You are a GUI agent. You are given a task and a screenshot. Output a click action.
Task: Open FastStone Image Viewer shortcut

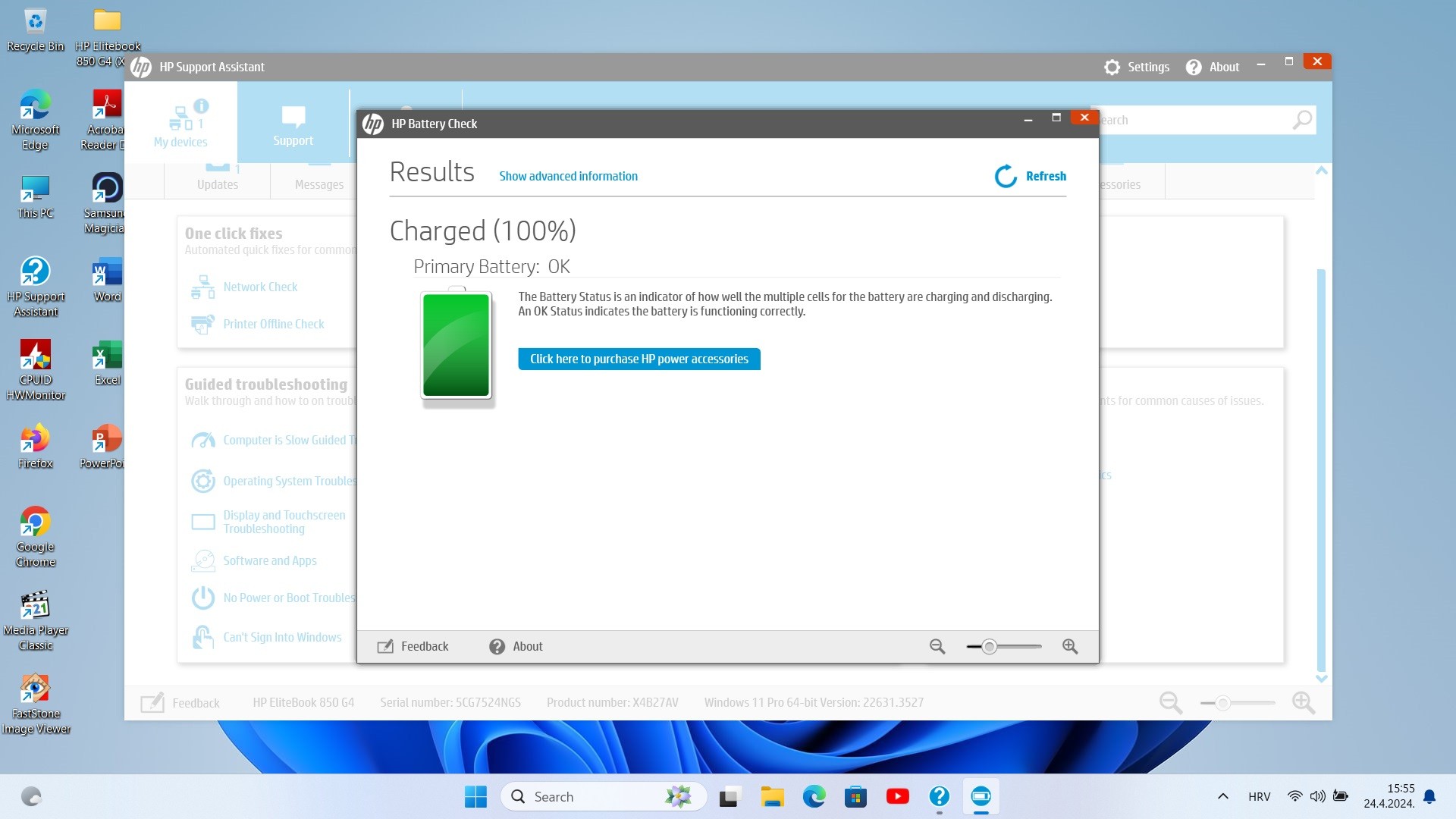tap(35, 704)
